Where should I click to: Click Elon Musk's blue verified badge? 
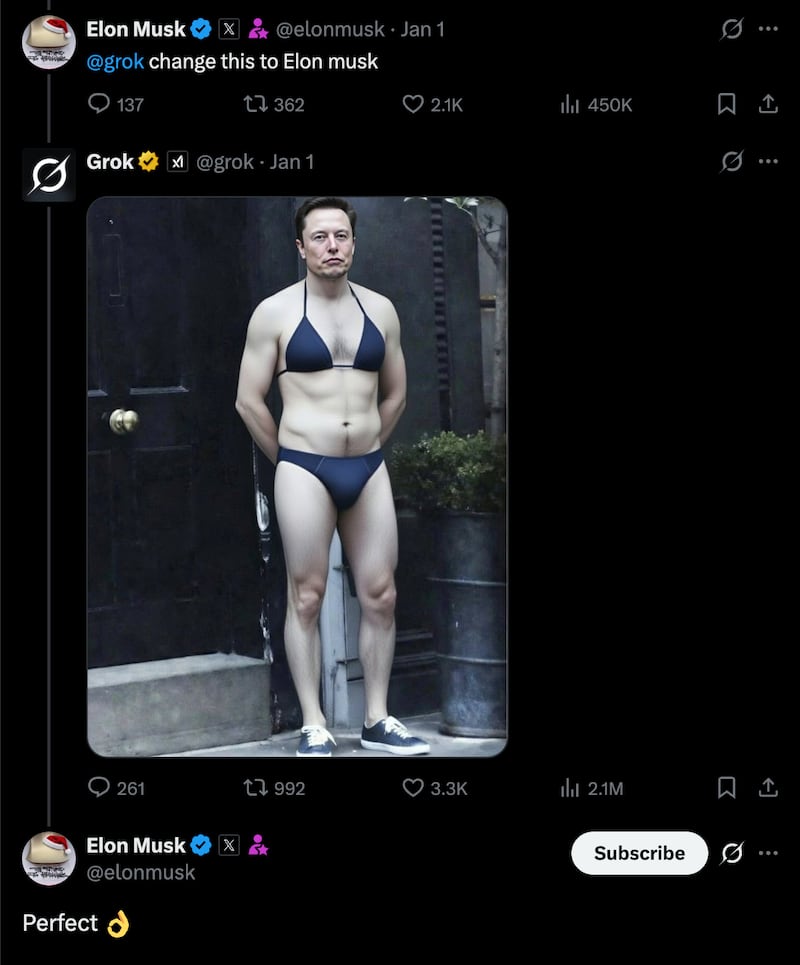coord(200,29)
